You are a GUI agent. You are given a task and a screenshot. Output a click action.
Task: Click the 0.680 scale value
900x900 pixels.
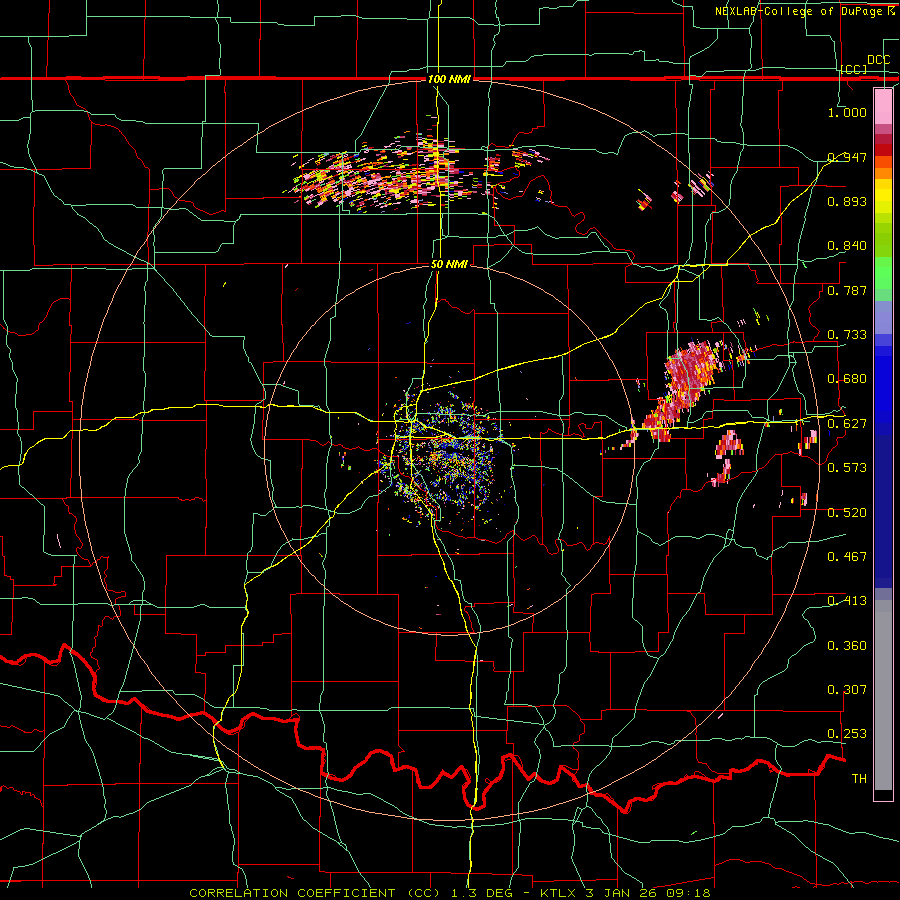coord(847,379)
